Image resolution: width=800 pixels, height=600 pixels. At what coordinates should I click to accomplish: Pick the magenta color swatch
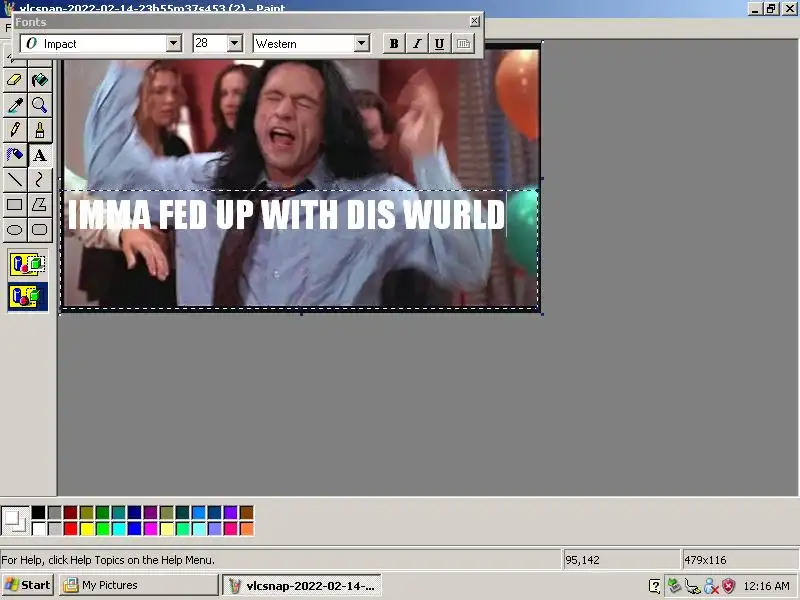click(x=151, y=529)
